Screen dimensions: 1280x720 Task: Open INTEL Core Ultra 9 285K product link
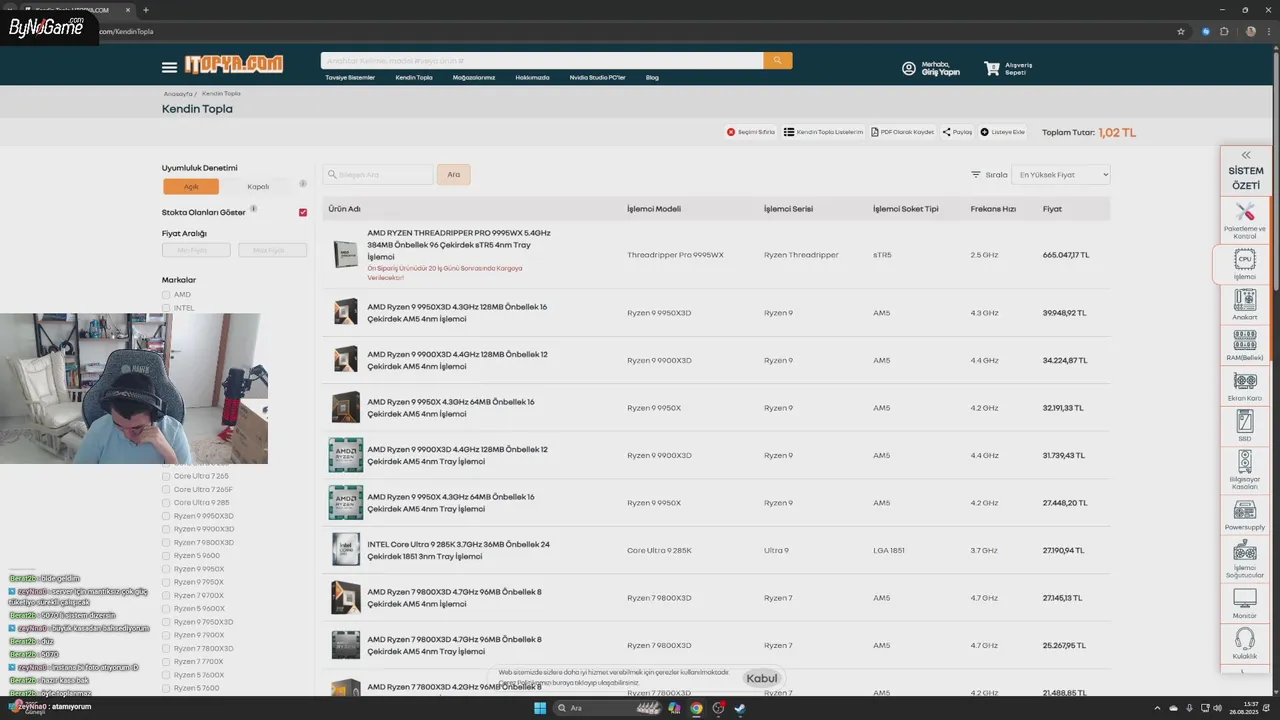click(x=458, y=550)
